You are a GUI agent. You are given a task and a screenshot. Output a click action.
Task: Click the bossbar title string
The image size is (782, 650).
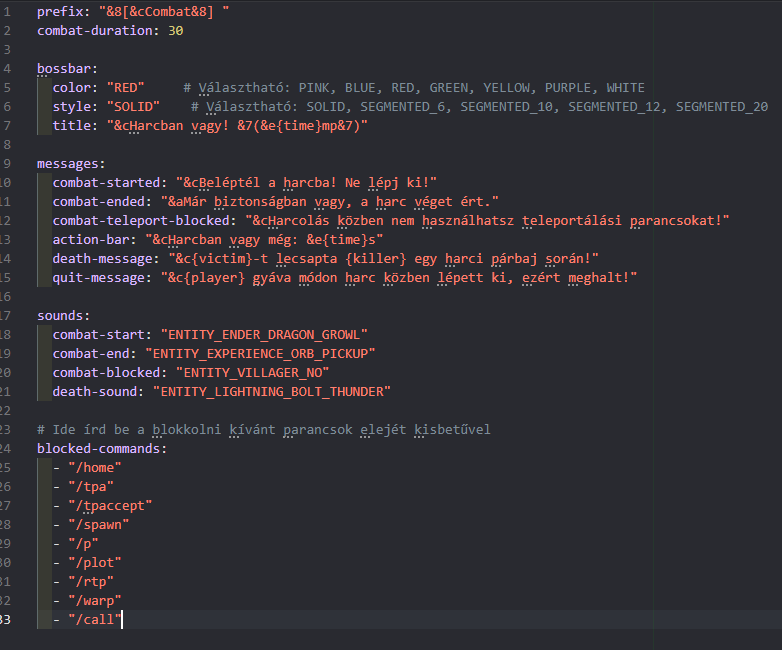[x=237, y=126]
